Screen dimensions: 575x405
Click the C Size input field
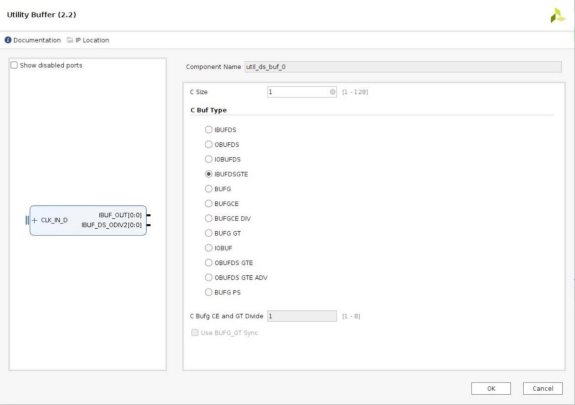(x=301, y=92)
